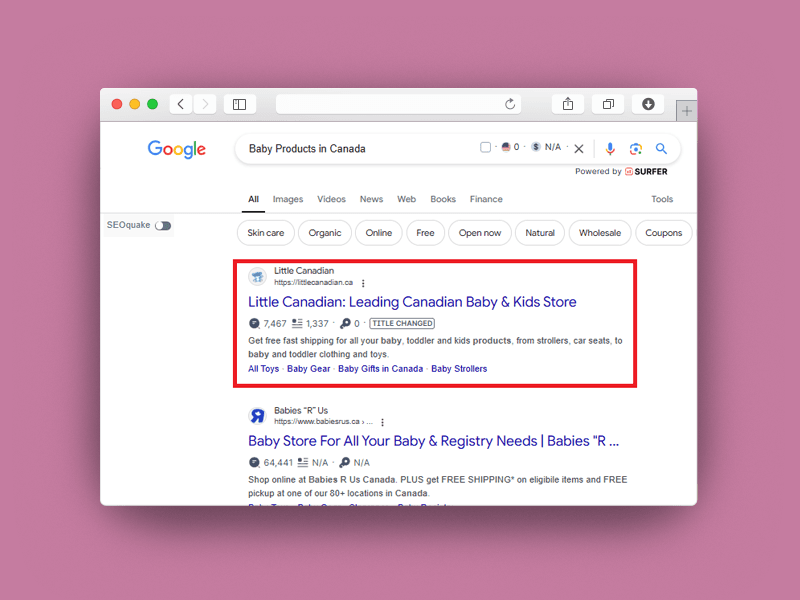Screen dimensions: 800x600
Task: Open Safari downloads icon
Action: (x=648, y=104)
